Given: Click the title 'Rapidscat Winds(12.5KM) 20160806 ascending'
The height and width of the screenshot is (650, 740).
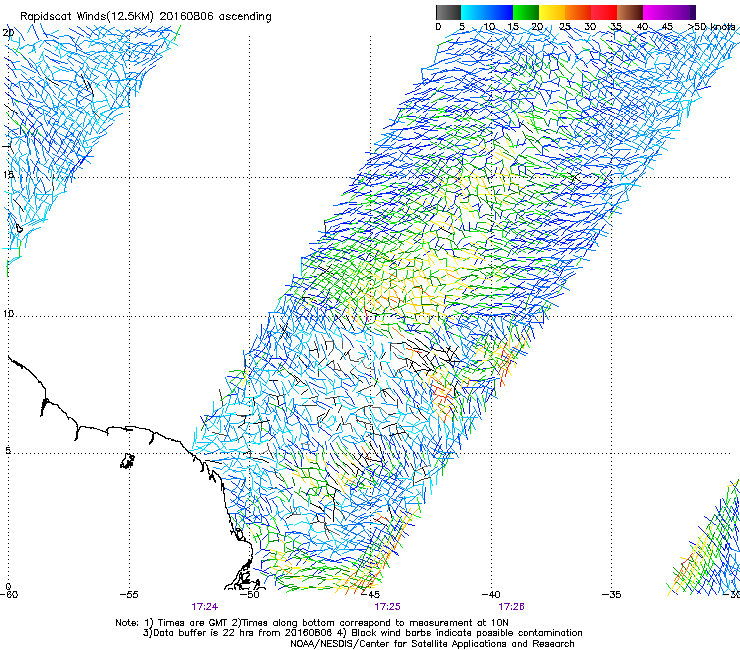Looking at the screenshot, I should 145,17.
